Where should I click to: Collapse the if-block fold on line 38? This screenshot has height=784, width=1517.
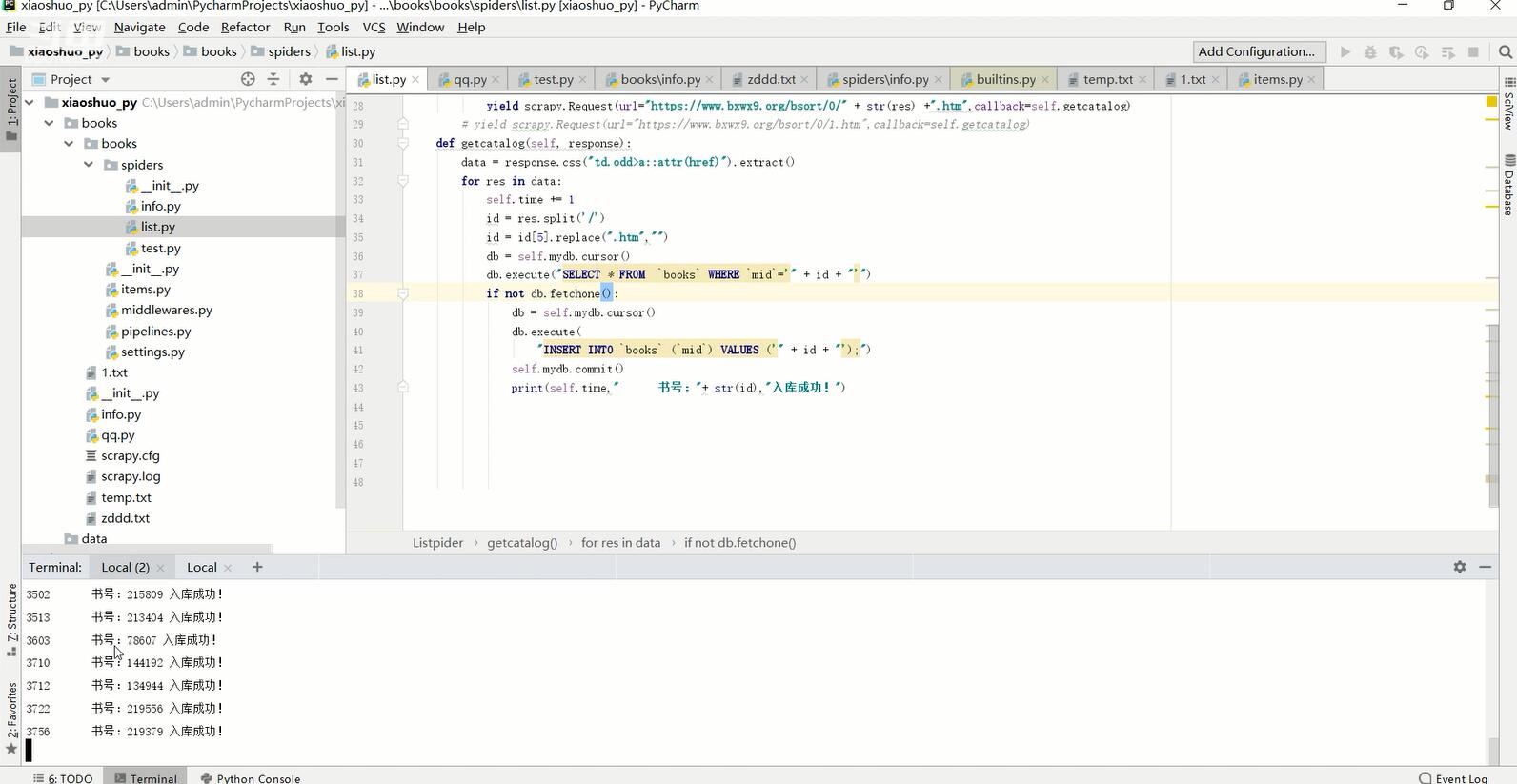click(x=403, y=293)
